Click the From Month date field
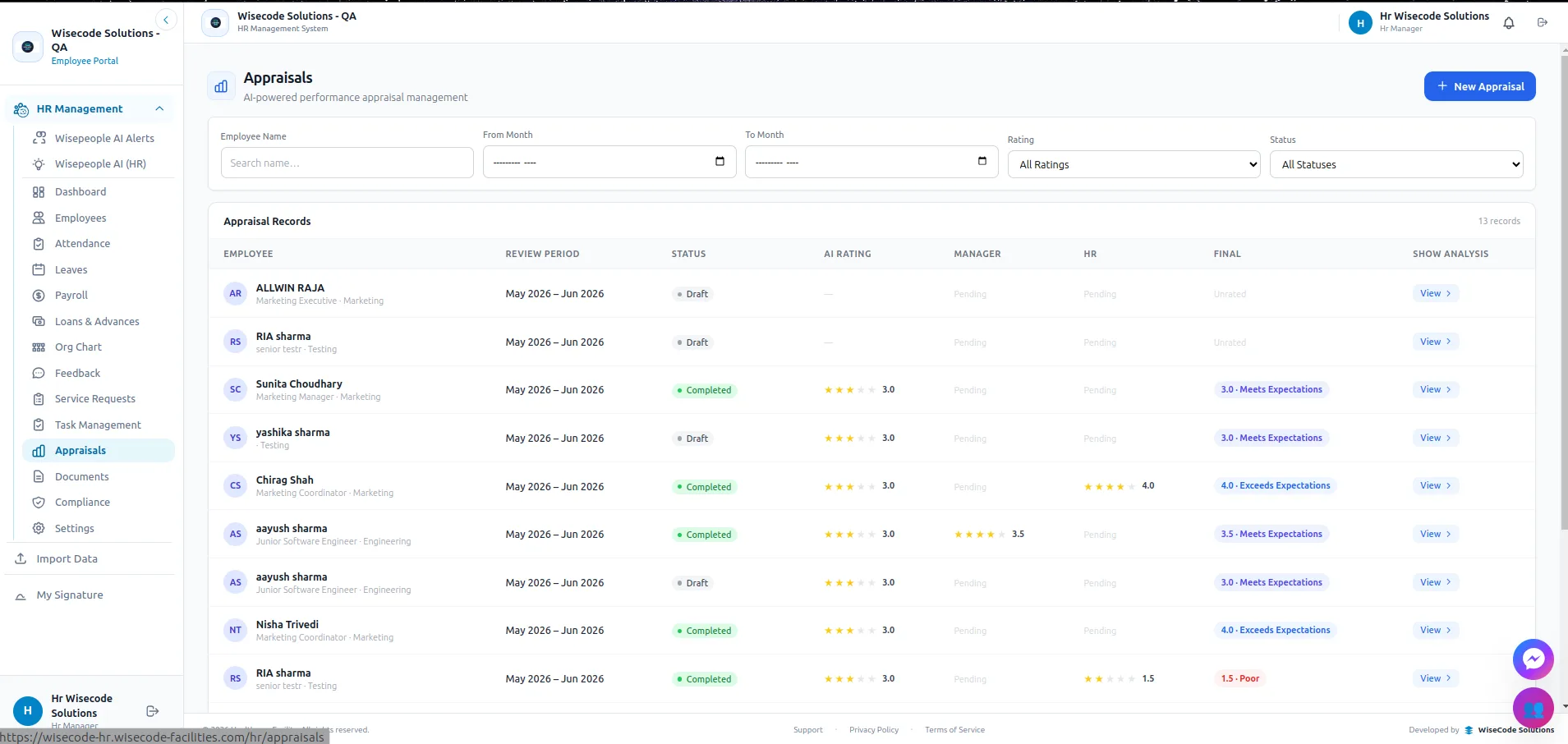This screenshot has width=1568, height=744. point(609,162)
